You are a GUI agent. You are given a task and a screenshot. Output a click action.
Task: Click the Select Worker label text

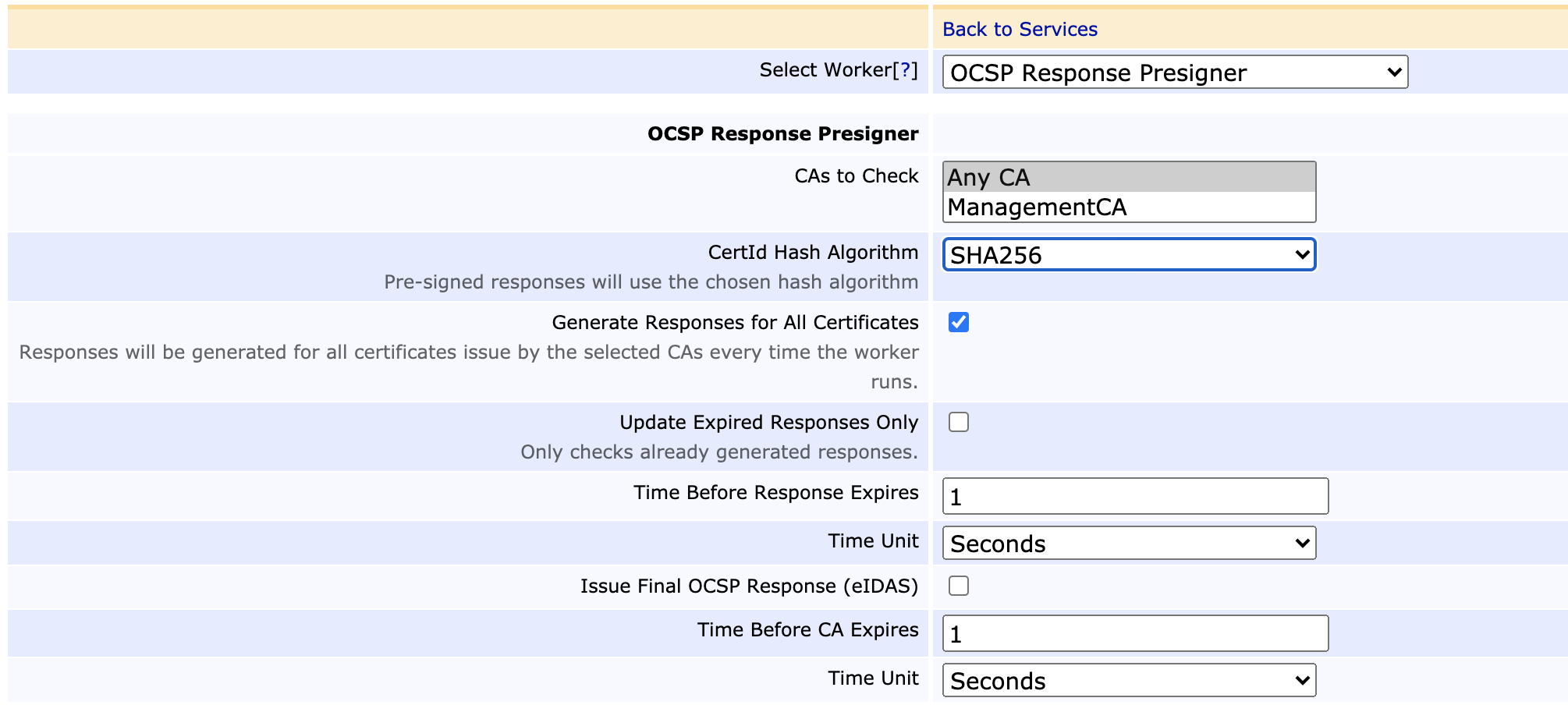(825, 70)
